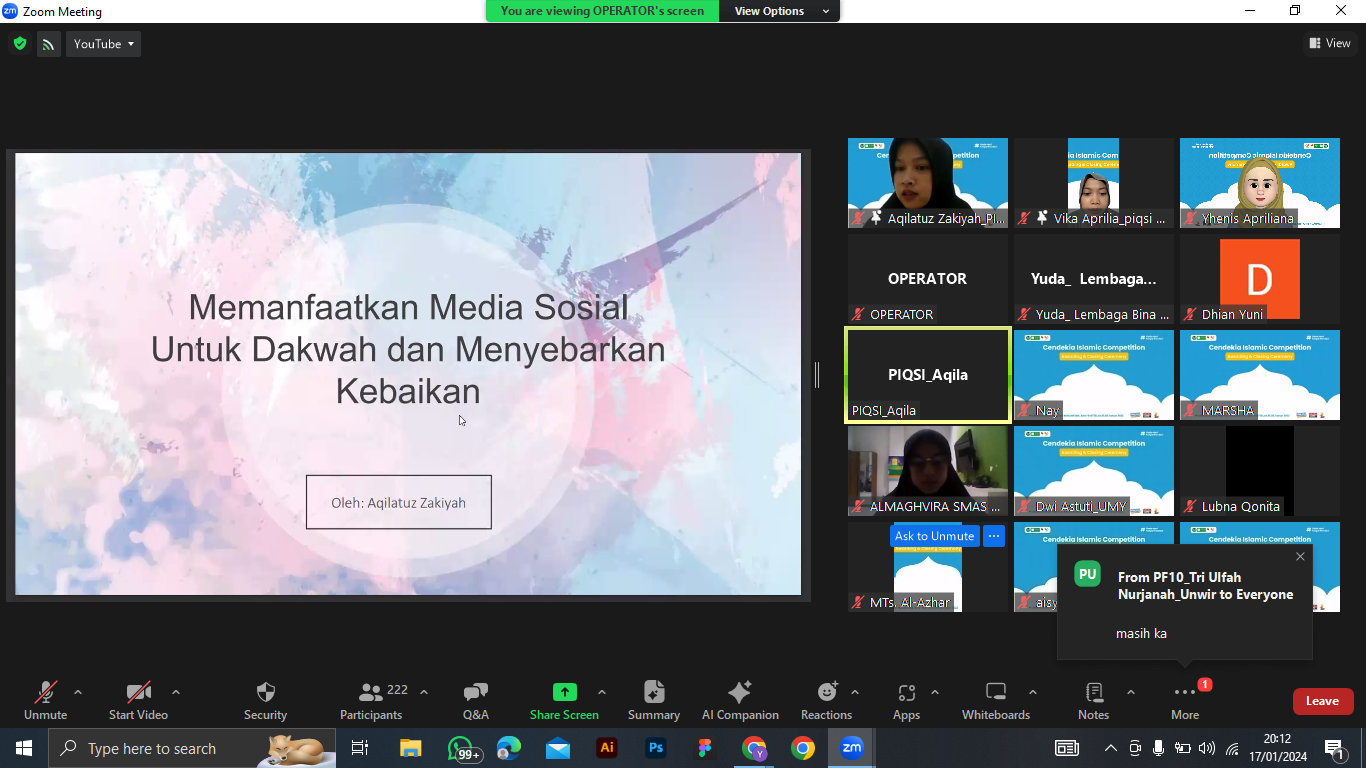1366x768 pixels.
Task: Click the Ask to Unmute button
Action: pyautogui.click(x=934, y=536)
